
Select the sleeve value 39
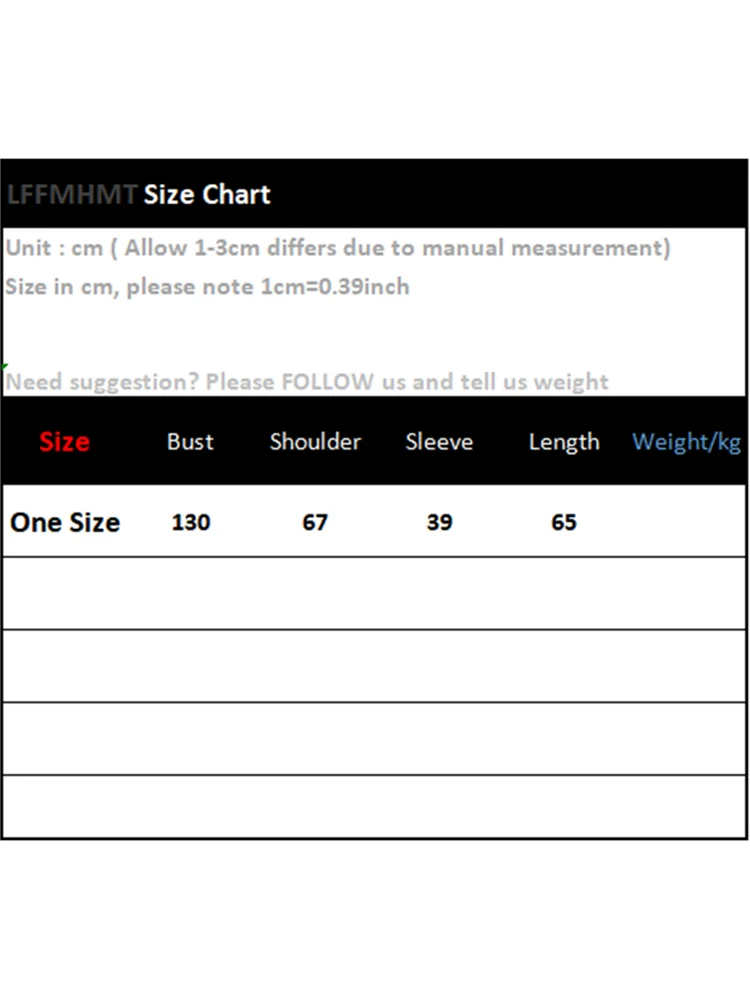click(x=439, y=522)
